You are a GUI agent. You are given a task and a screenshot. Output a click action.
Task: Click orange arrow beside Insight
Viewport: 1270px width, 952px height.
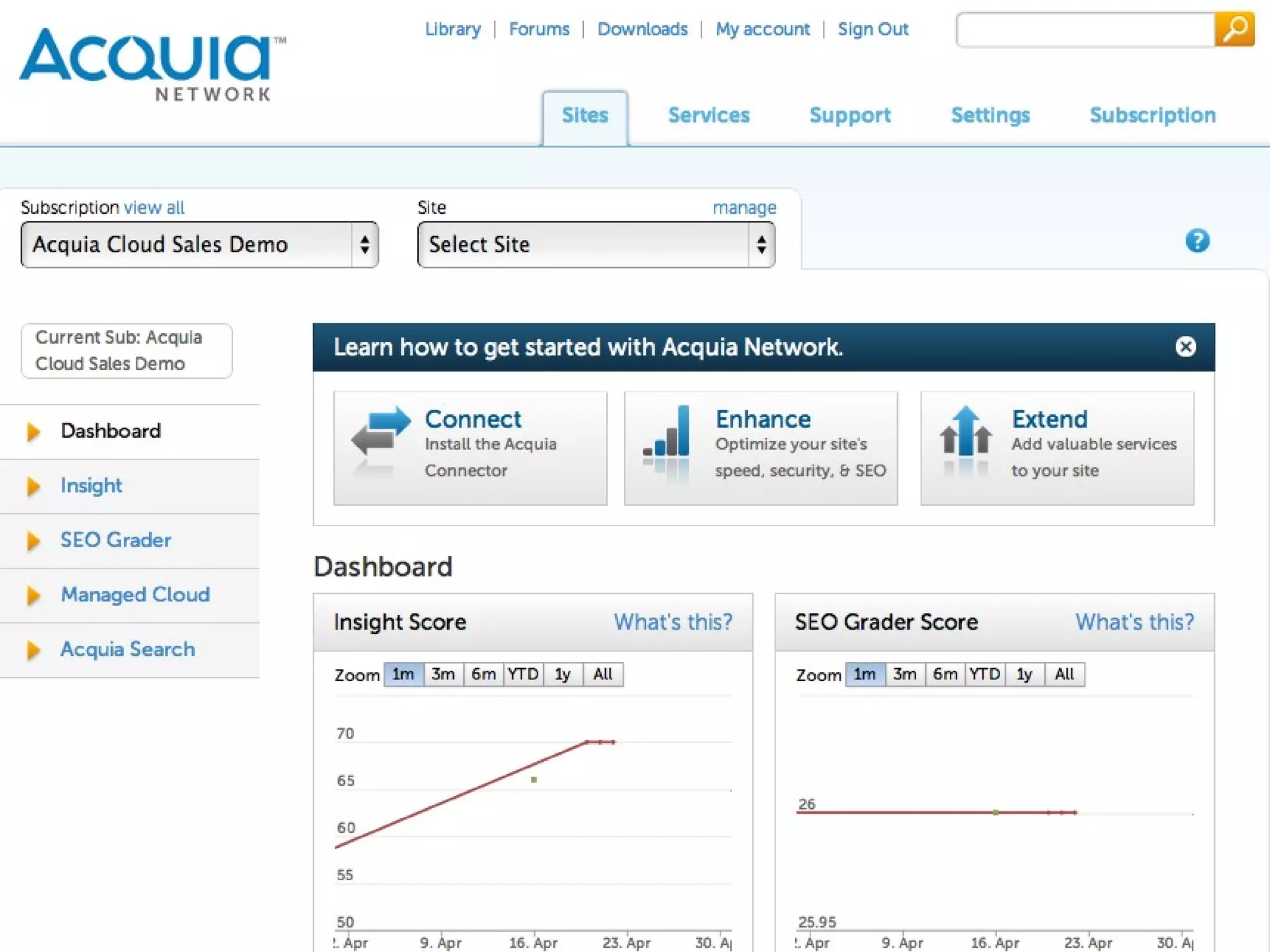[33, 486]
